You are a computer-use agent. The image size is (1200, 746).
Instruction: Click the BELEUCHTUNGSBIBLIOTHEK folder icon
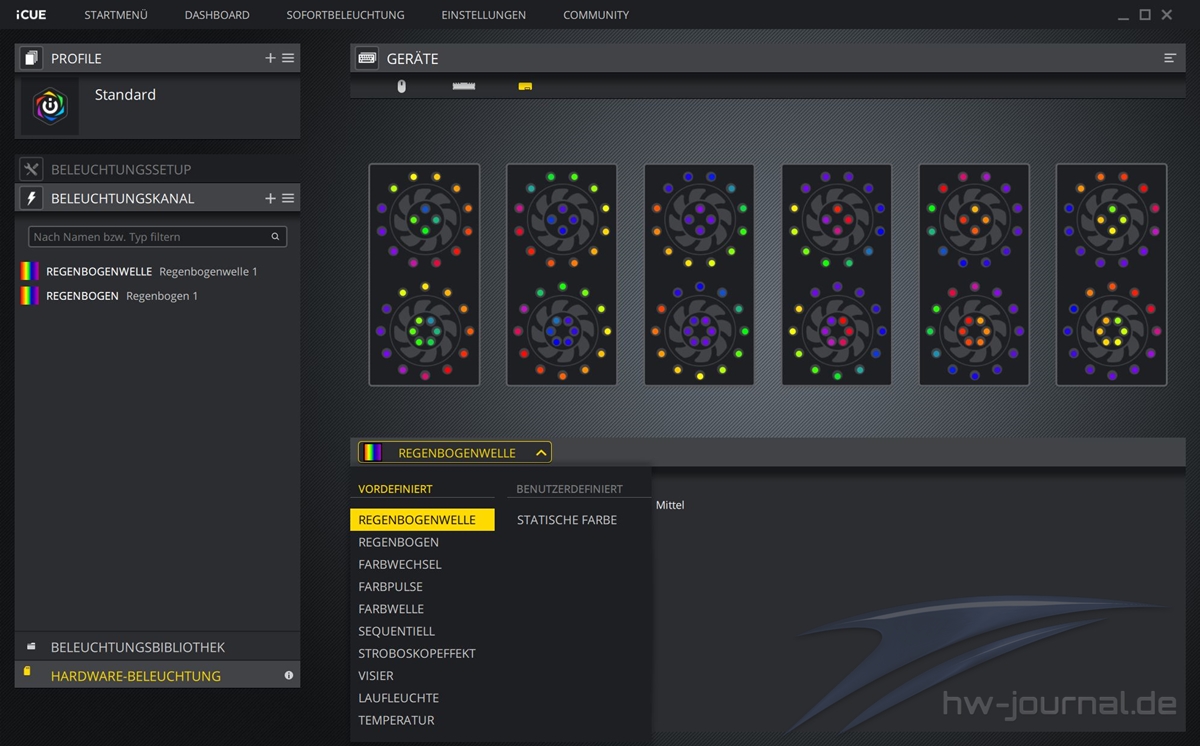point(31,647)
